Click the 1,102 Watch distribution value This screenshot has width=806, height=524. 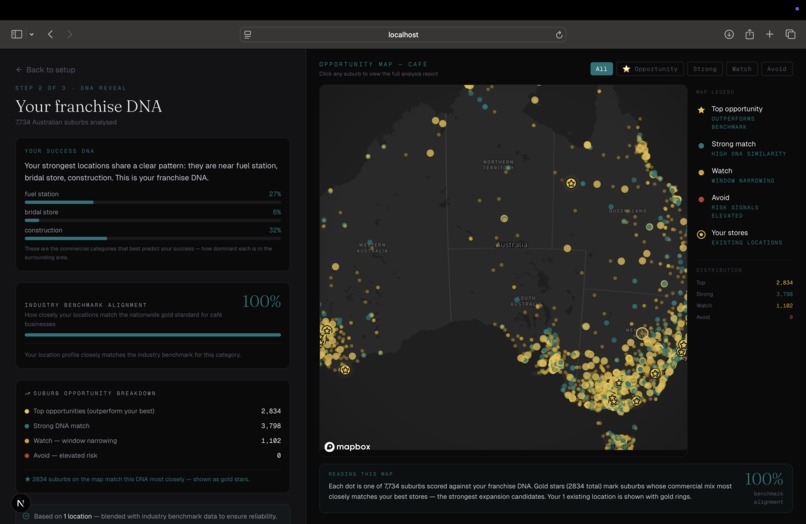tap(784, 305)
